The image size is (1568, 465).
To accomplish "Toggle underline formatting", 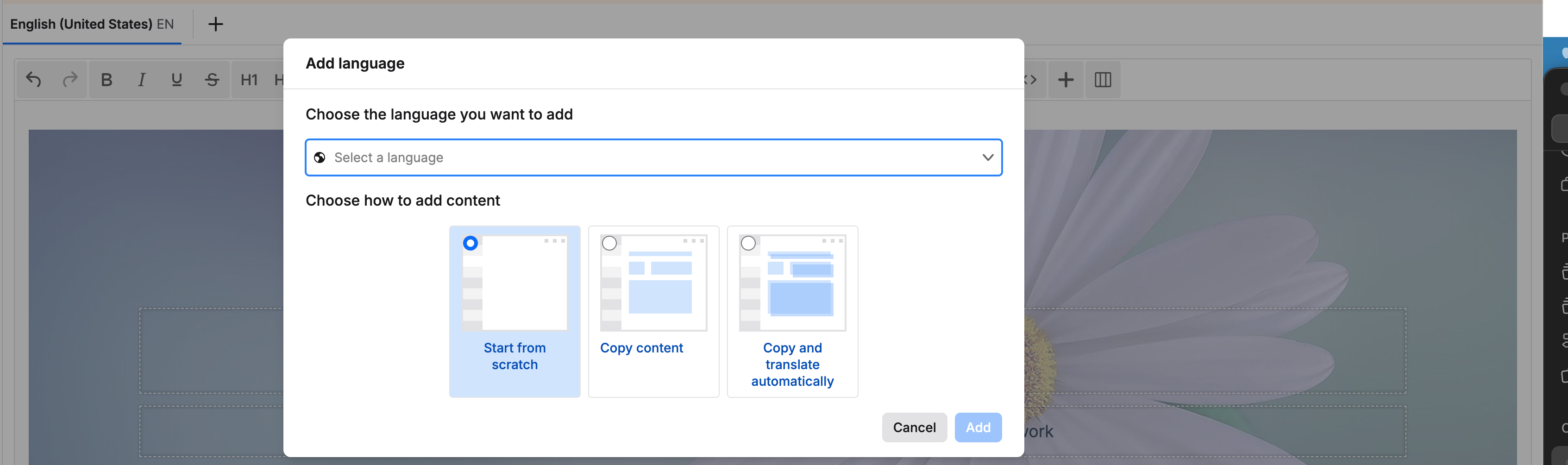I will [x=176, y=80].
